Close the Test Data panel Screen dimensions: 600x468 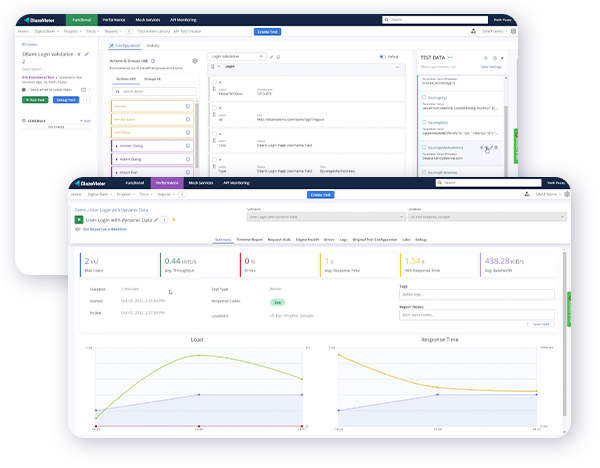point(502,58)
